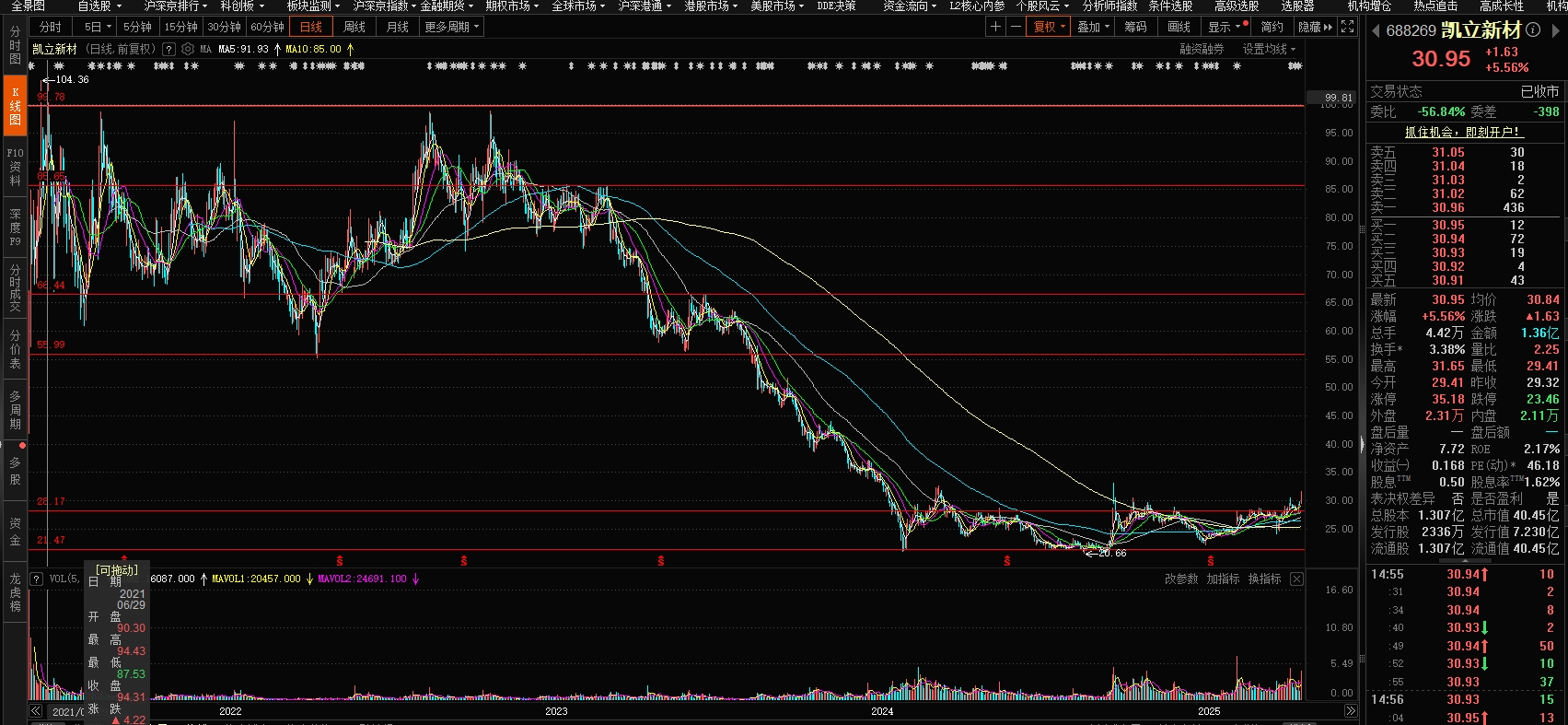Image resolution: width=1568 pixels, height=725 pixels.
Task: Click the 可拖动 data tooltip header
Action: (117, 569)
